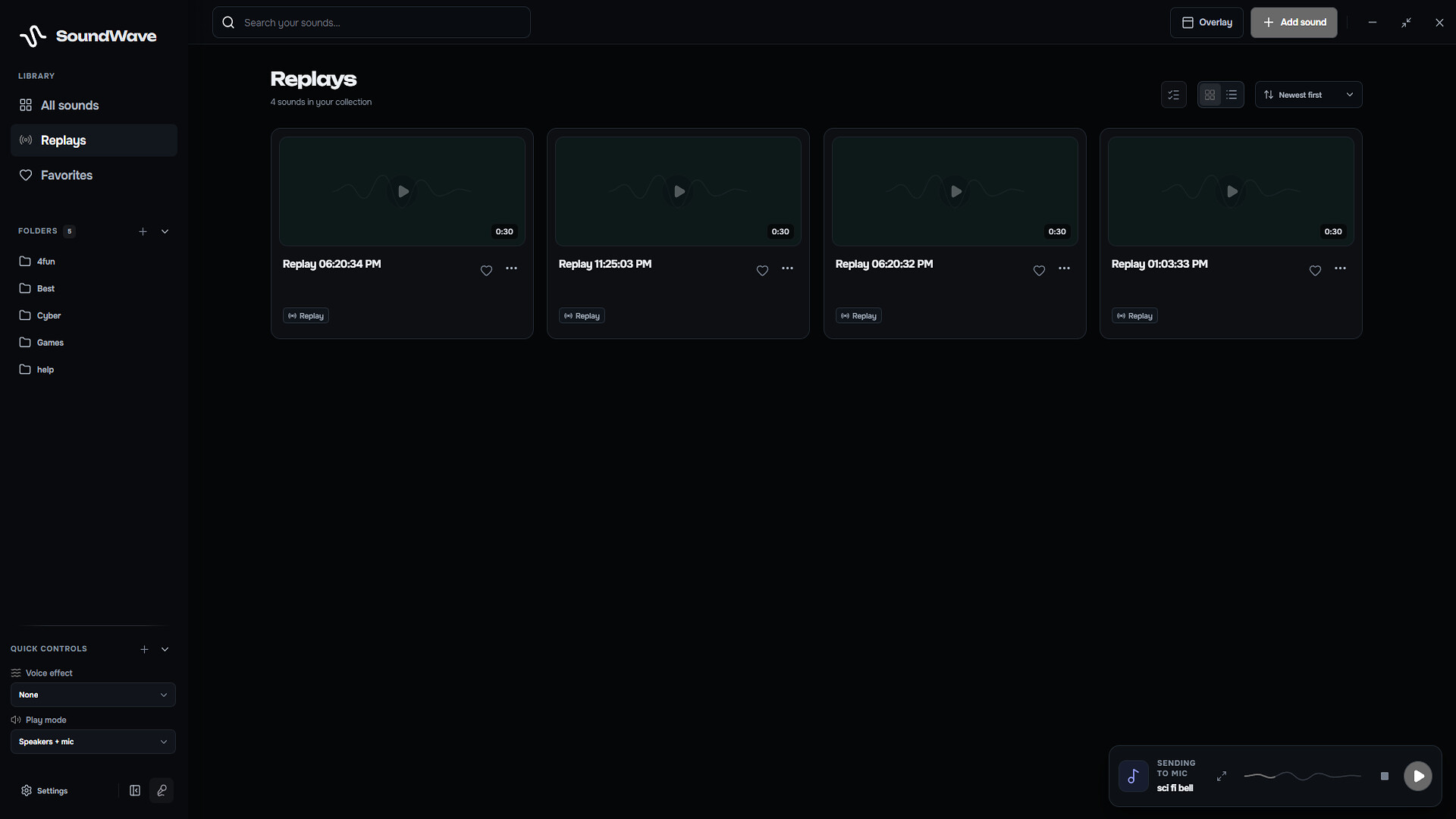
Task: Click the 4 sounds in your collection text
Action: click(321, 102)
